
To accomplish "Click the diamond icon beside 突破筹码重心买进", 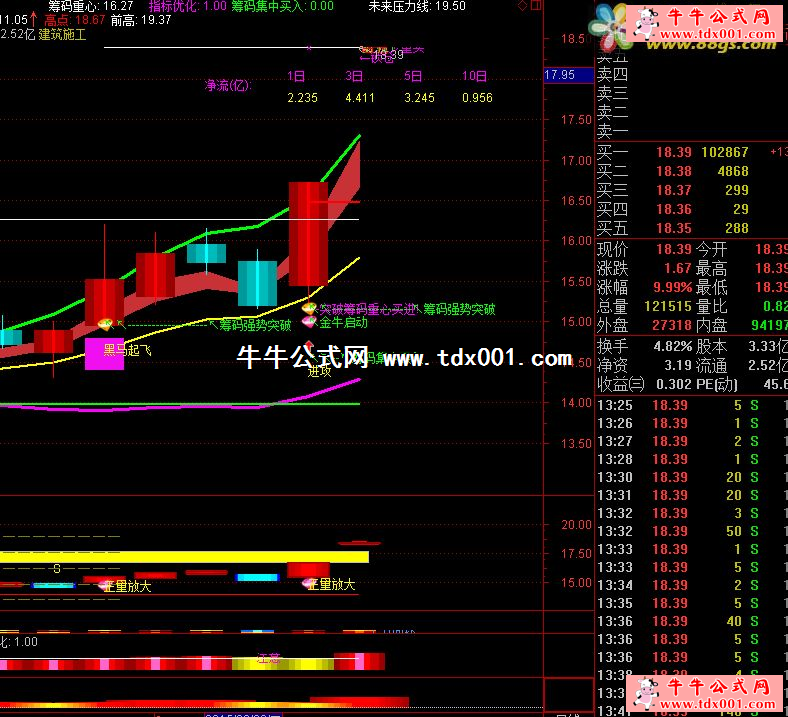I will pyautogui.click(x=309, y=309).
